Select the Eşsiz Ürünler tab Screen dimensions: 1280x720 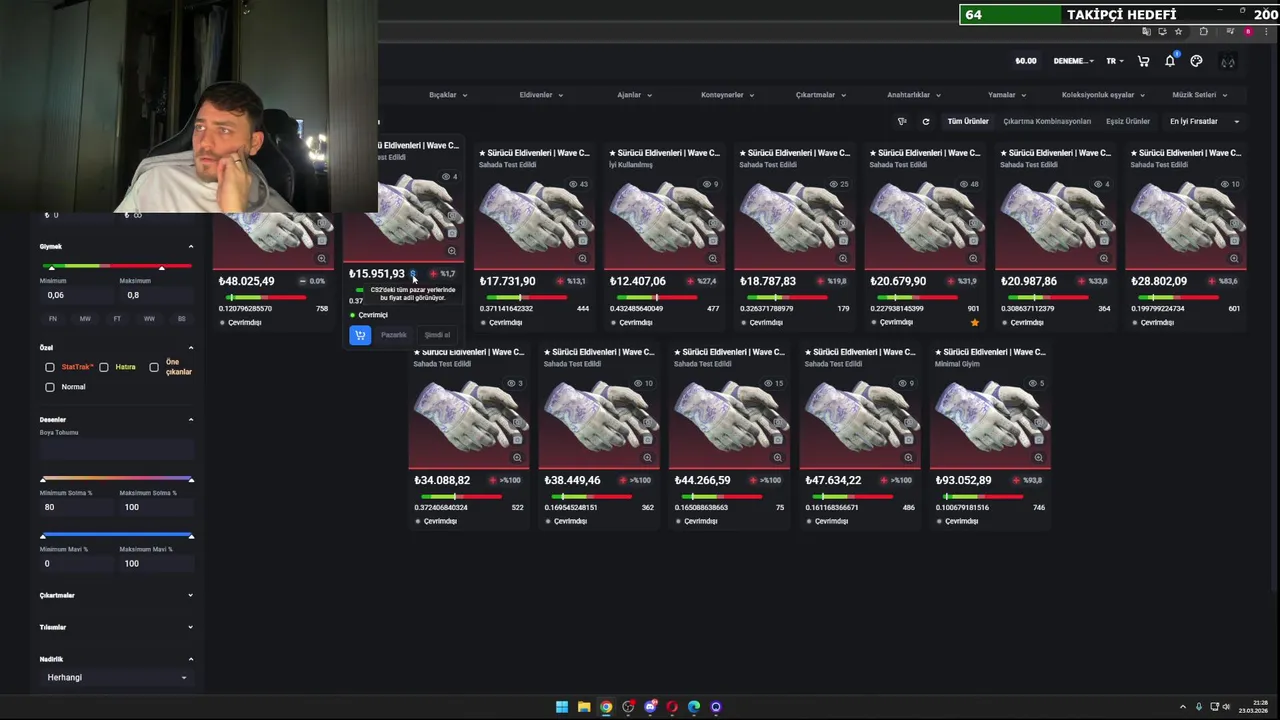pyautogui.click(x=1128, y=121)
